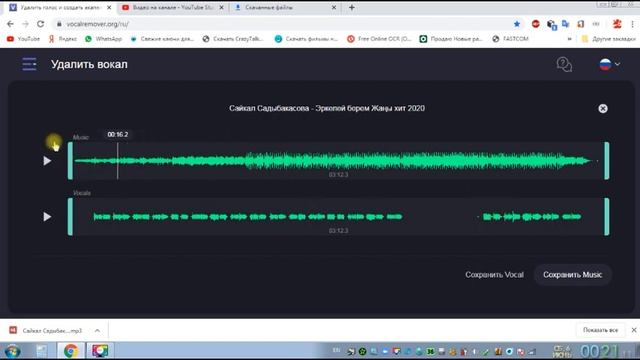Open the YouTube bookmark

(24, 39)
